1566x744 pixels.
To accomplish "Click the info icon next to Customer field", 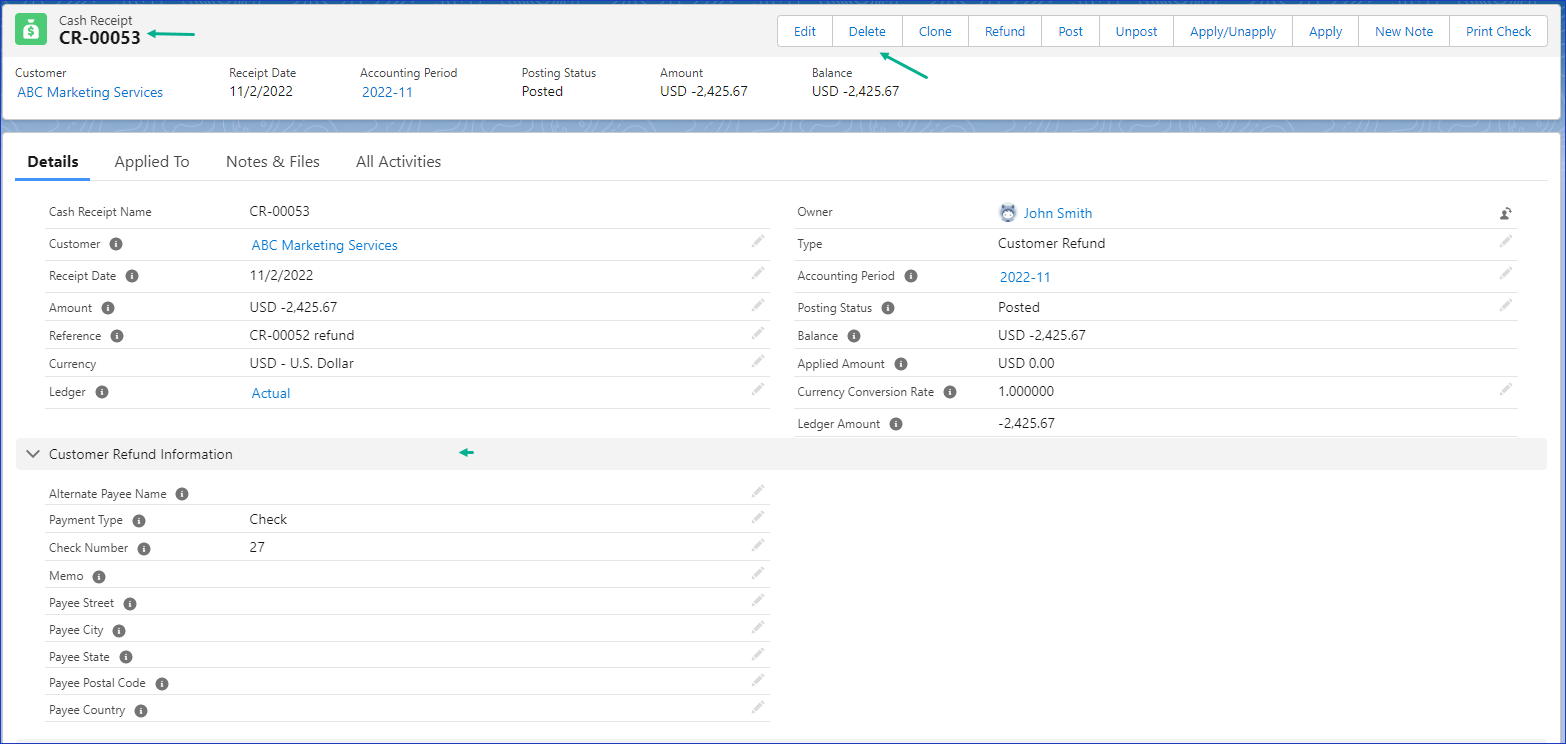I will 116,244.
